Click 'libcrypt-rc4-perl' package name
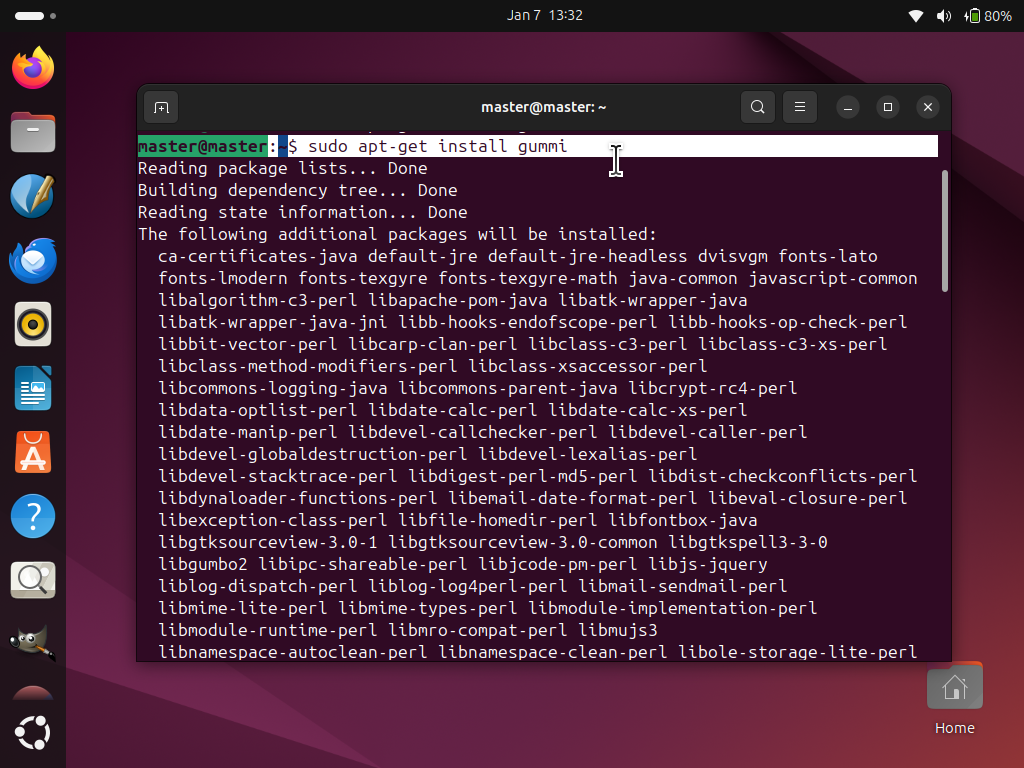The width and height of the screenshot is (1024, 768). pos(712,389)
